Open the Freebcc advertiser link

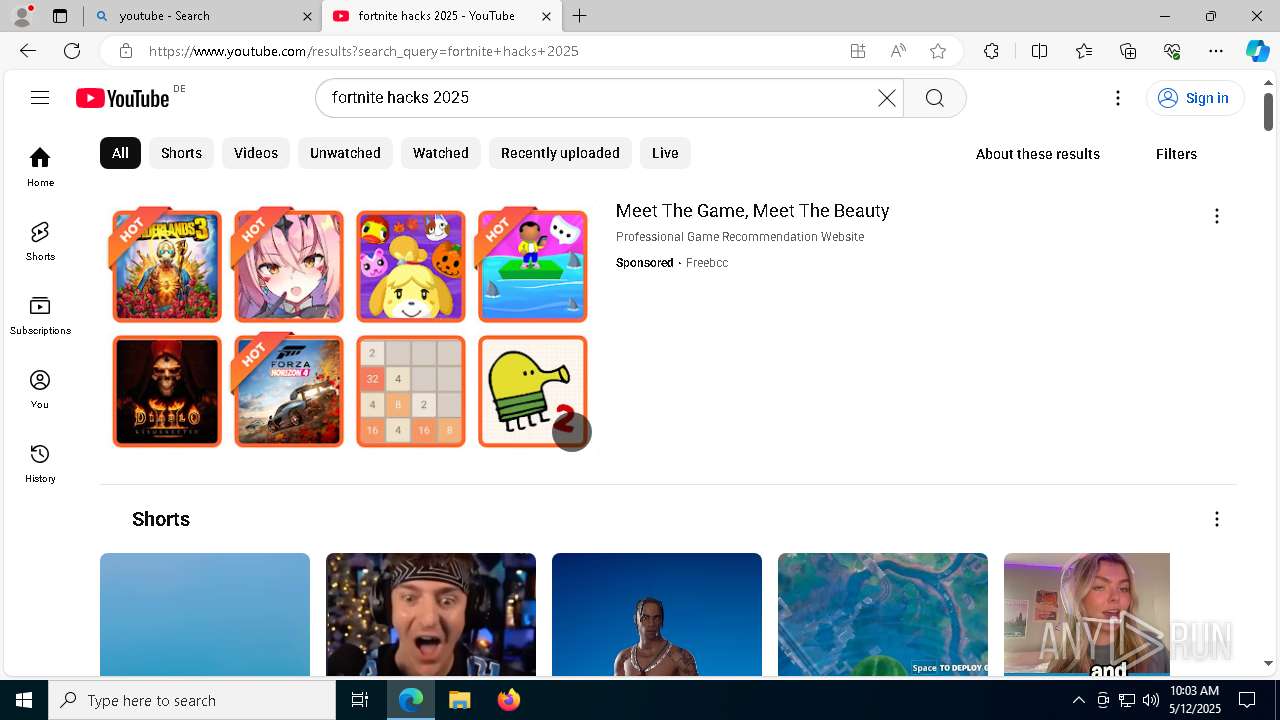(707, 263)
